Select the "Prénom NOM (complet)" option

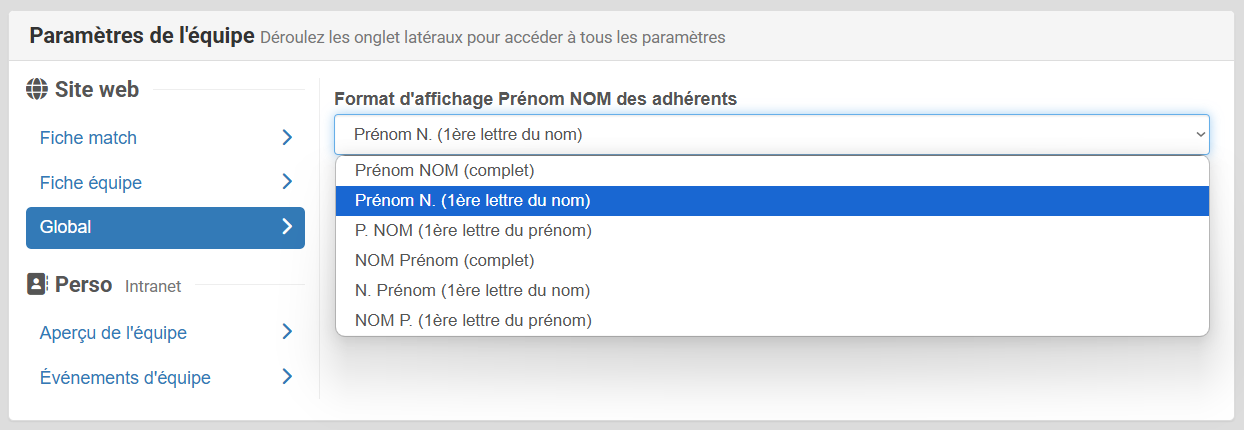(x=444, y=170)
